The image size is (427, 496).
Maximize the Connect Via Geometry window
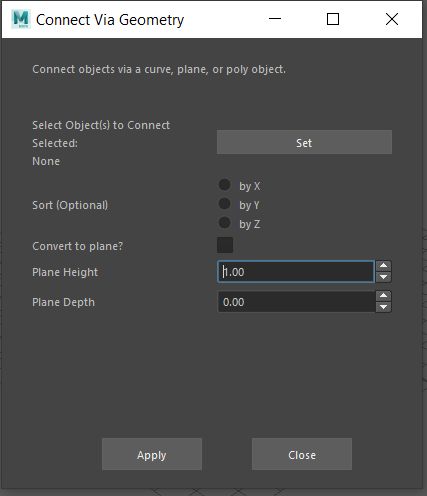[333, 19]
